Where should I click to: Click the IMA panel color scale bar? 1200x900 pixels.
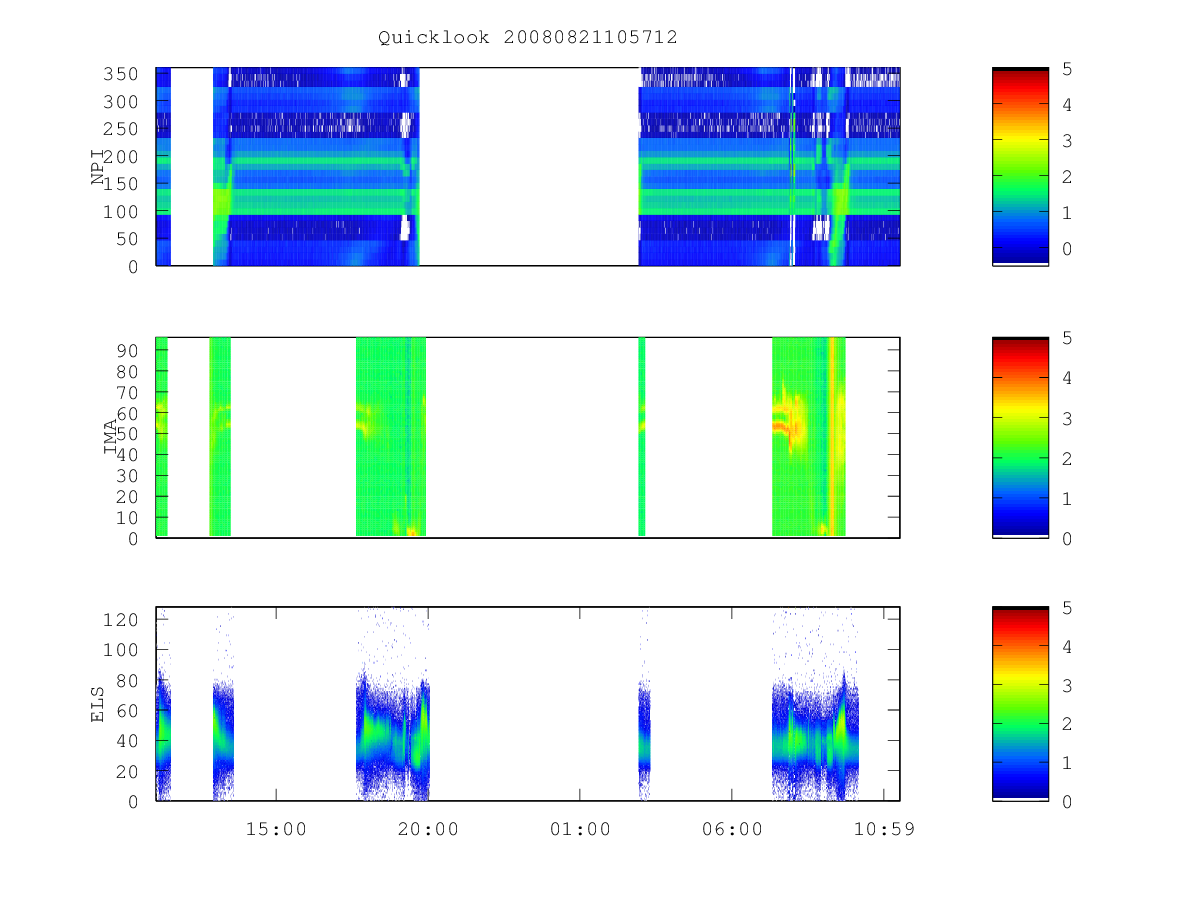1020,437
